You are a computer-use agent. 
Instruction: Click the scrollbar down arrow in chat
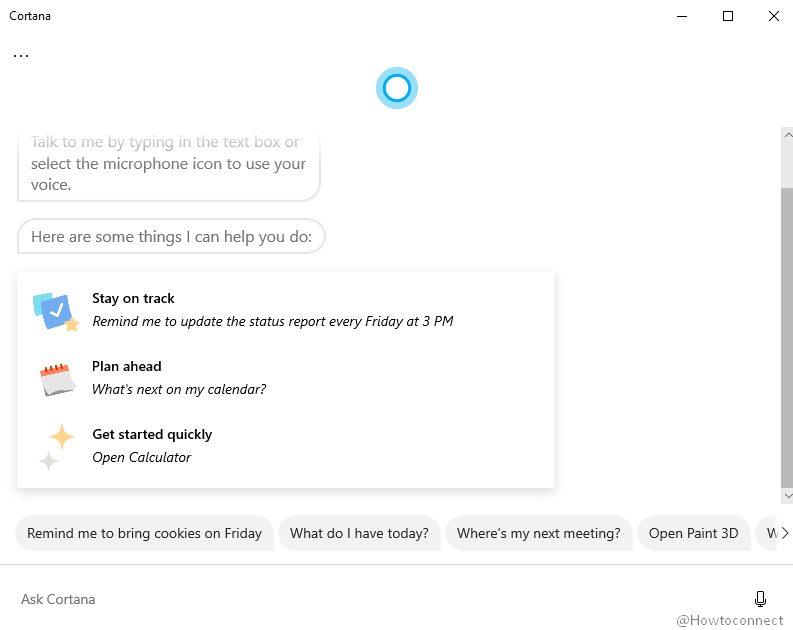pos(787,496)
